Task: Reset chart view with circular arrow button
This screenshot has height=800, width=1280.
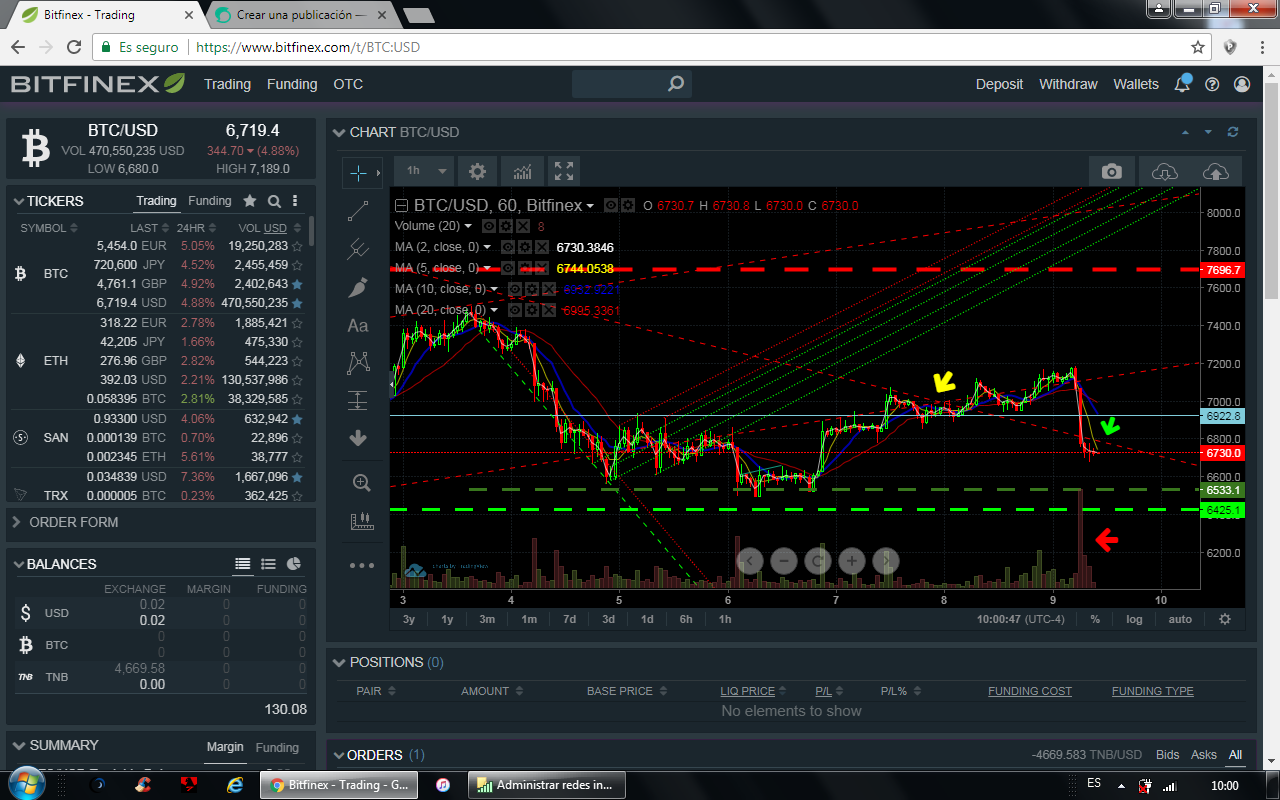Action: (x=818, y=561)
